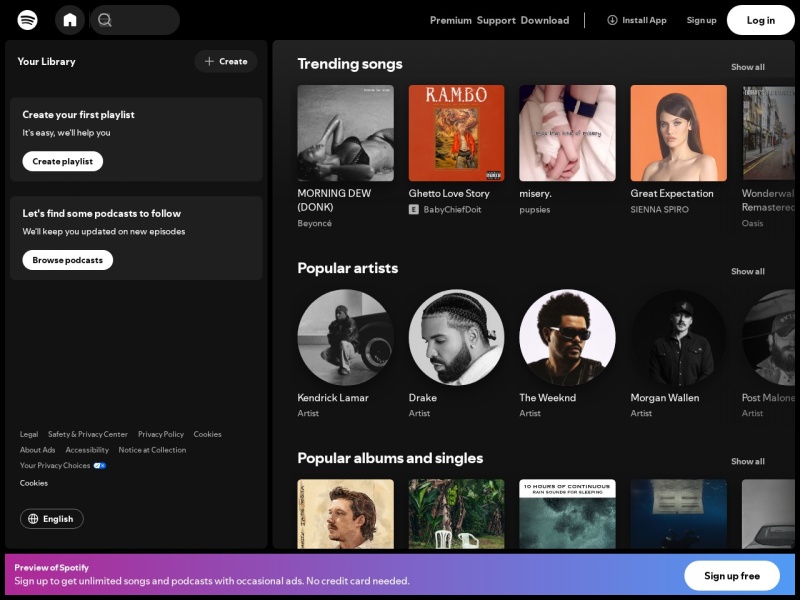Click the globe icon in English button

pos(33,519)
